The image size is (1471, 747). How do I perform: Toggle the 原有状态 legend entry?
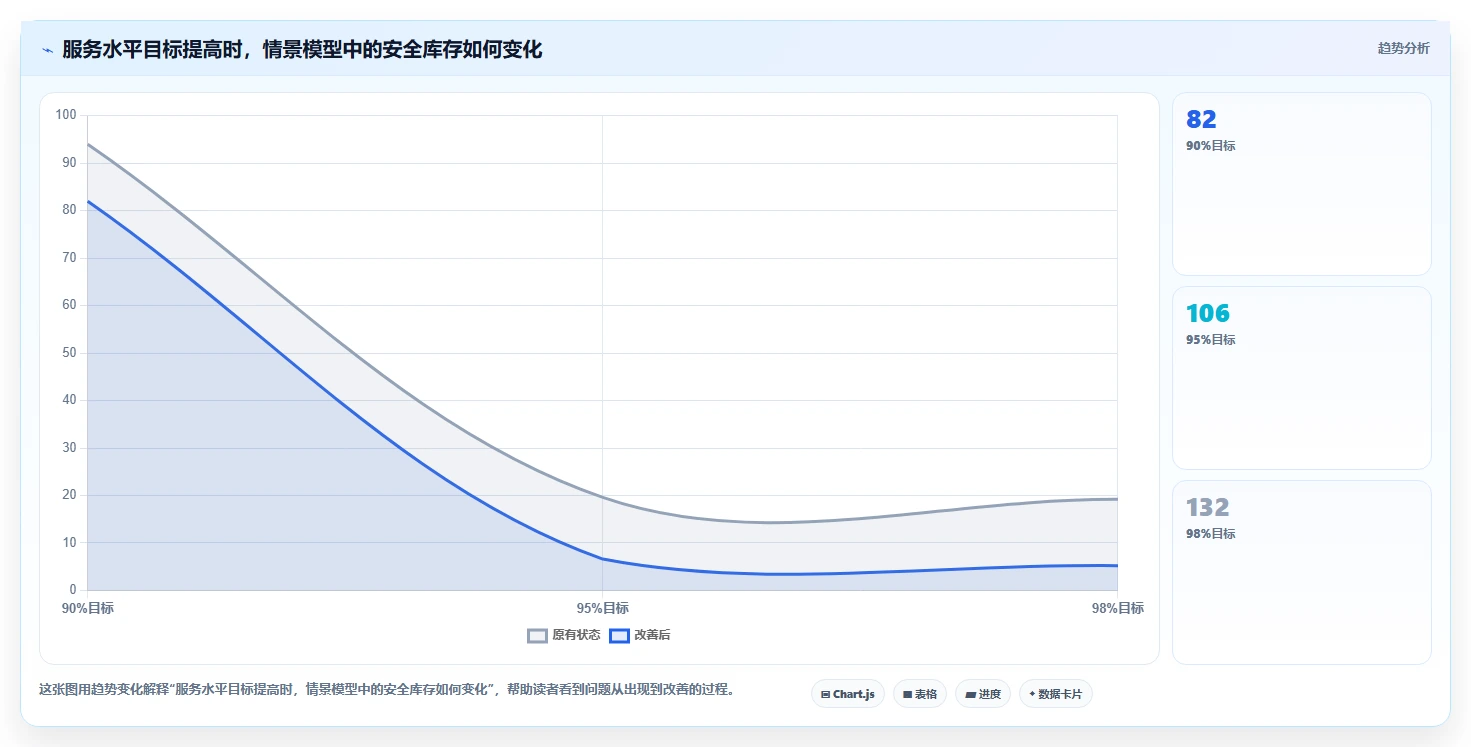point(564,635)
